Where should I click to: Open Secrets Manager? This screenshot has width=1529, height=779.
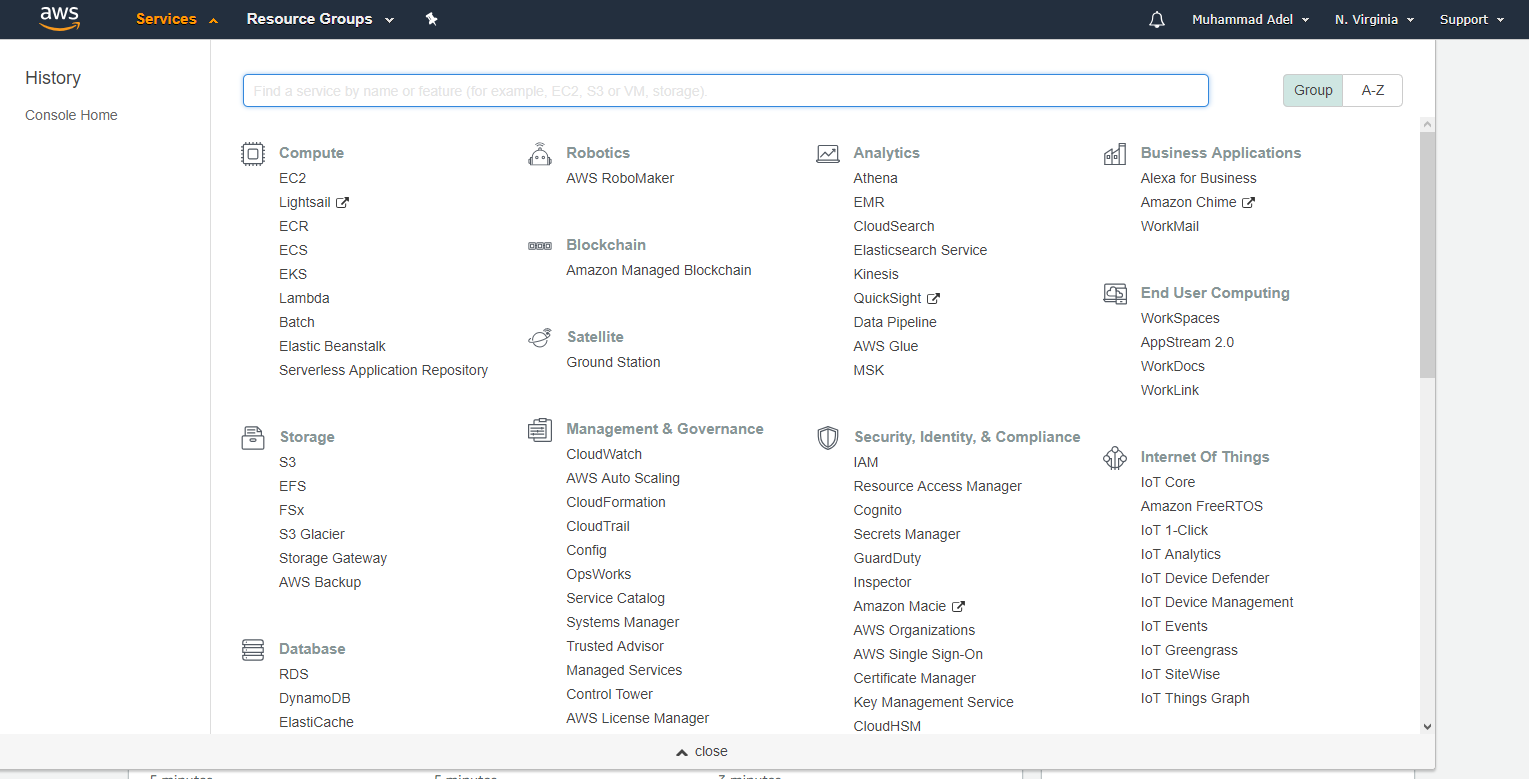coord(907,534)
